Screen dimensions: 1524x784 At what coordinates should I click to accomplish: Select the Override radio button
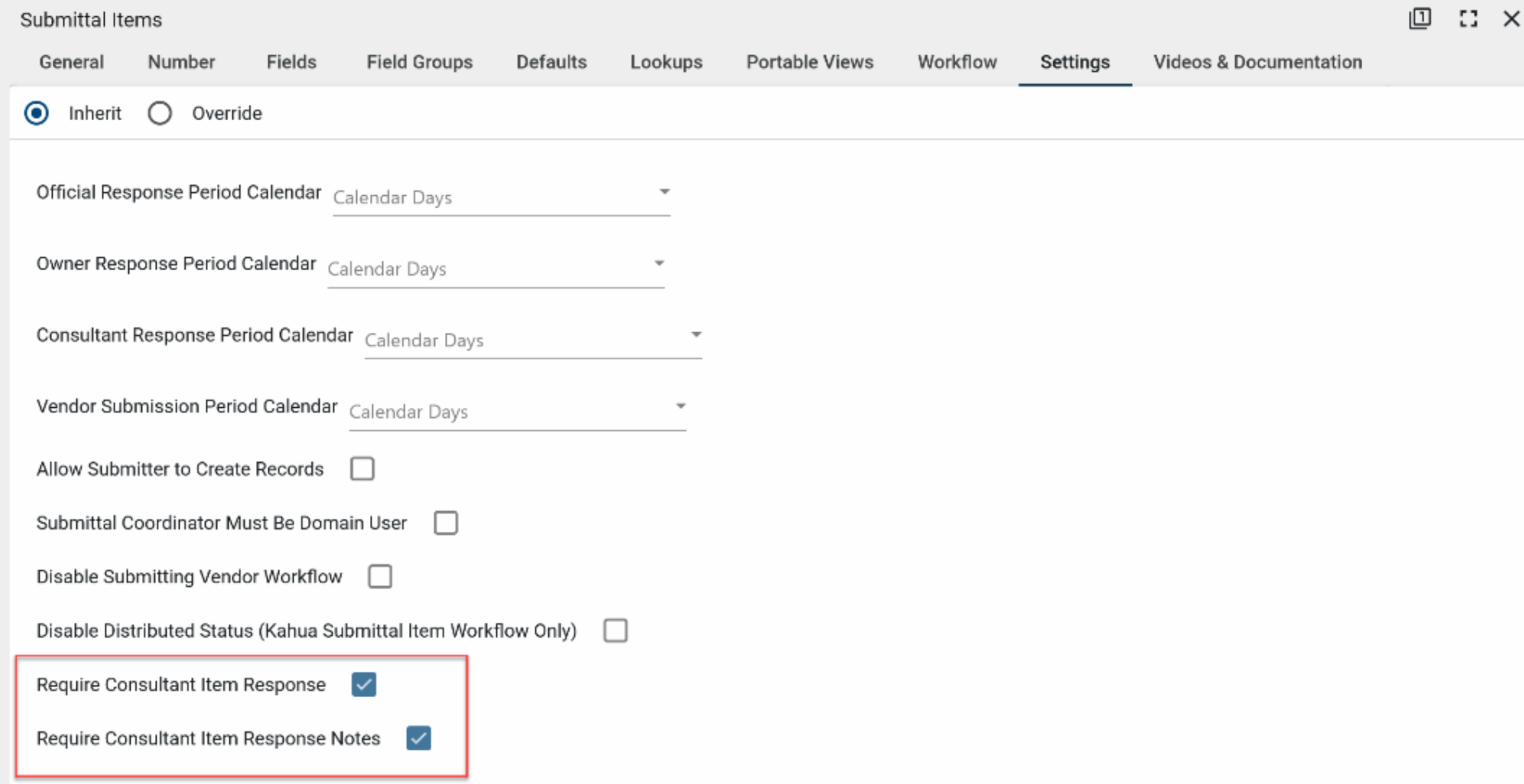pyautogui.click(x=160, y=113)
